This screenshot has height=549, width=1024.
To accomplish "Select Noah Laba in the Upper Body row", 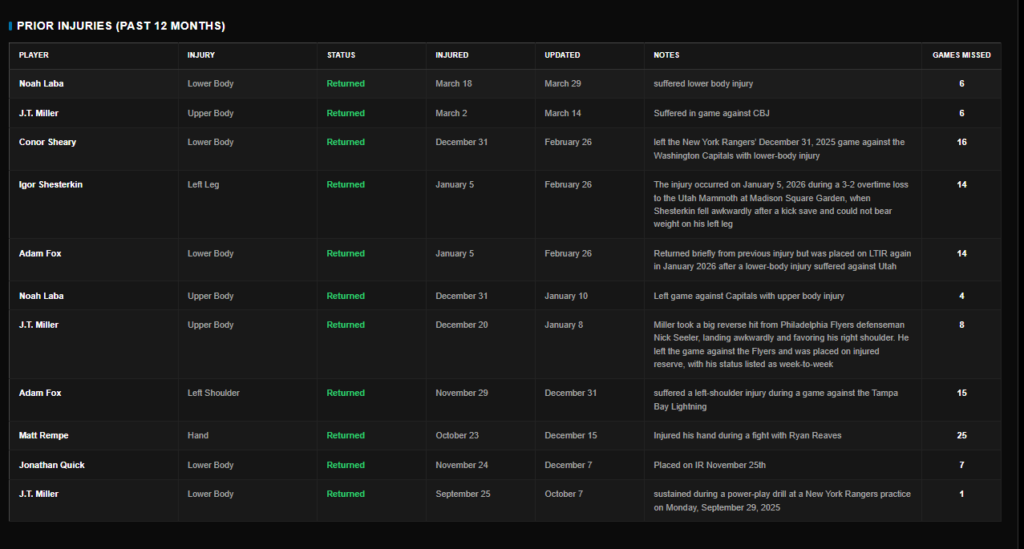I will (x=41, y=296).
